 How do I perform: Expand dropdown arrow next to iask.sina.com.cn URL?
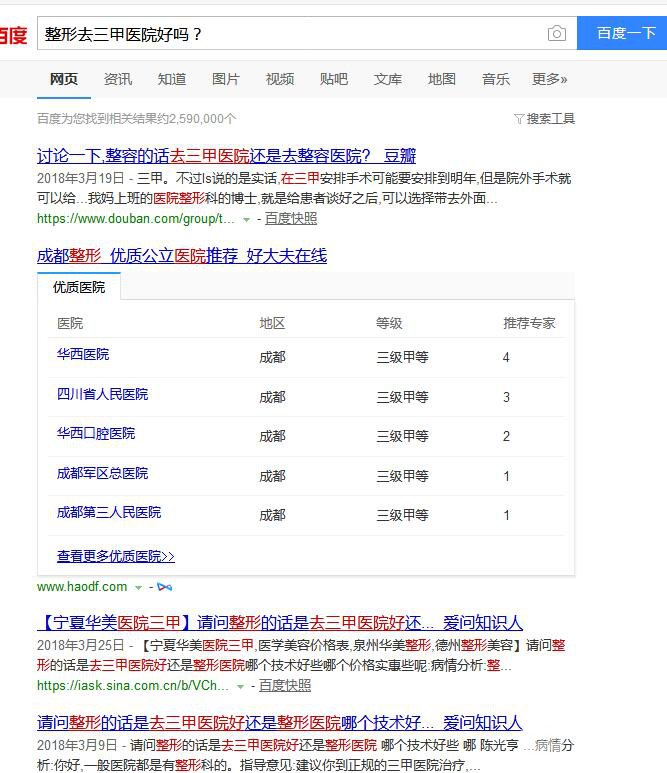coord(240,686)
